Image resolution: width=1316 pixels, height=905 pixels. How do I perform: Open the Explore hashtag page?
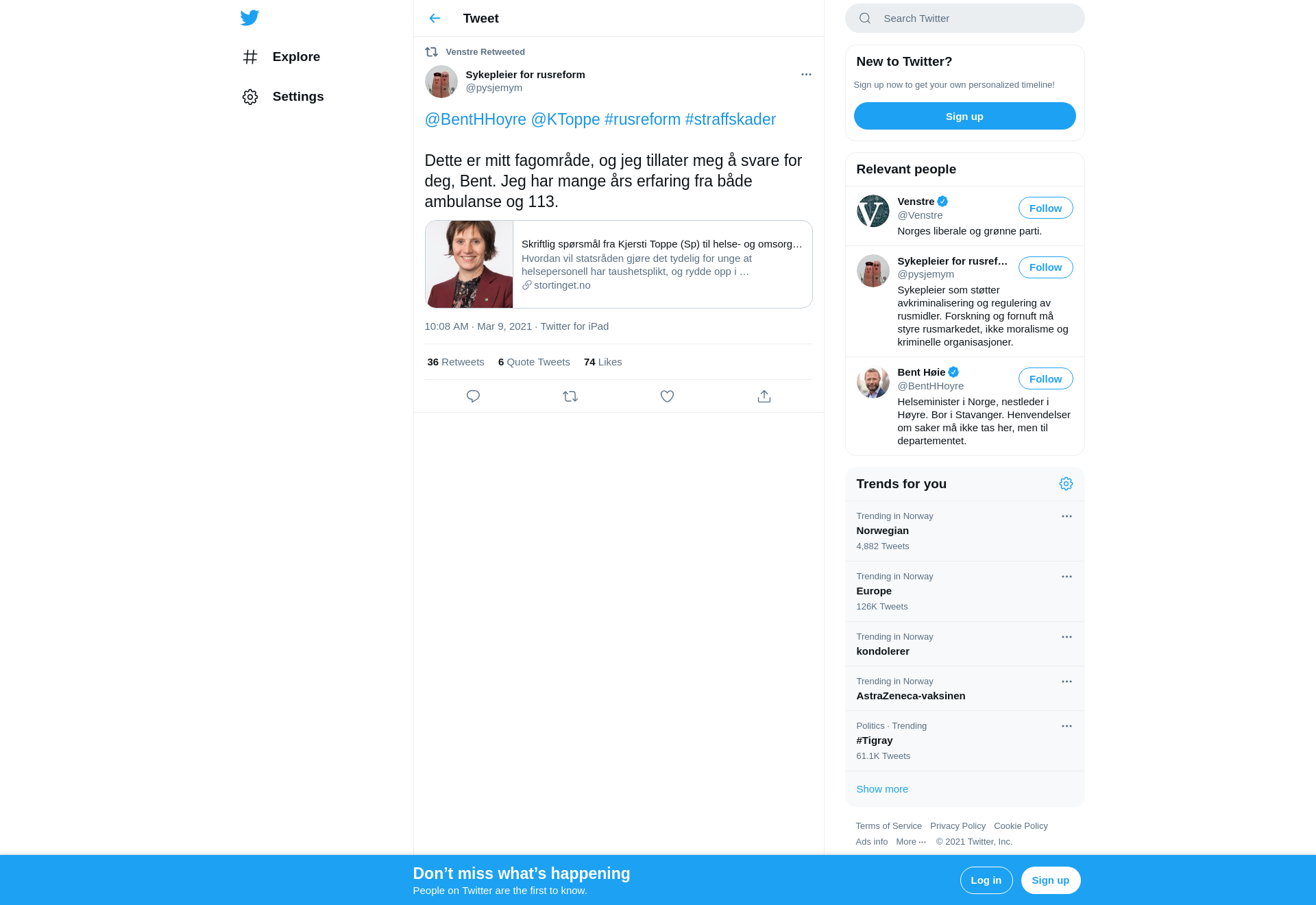point(282,57)
